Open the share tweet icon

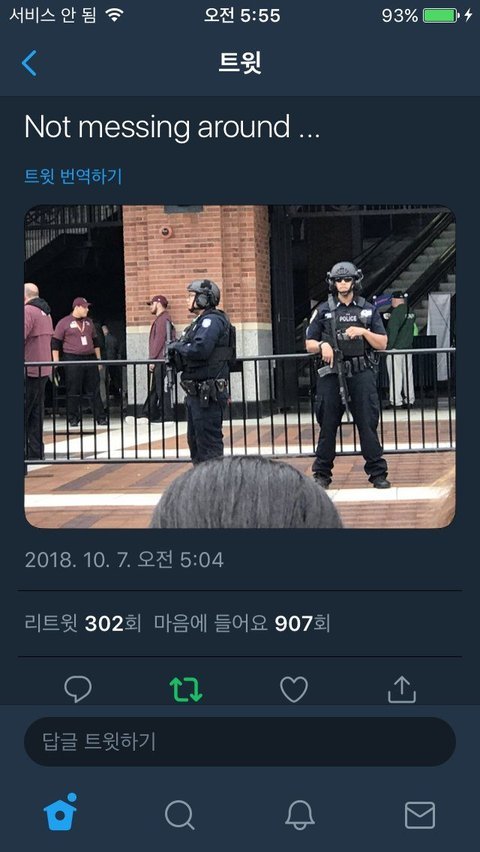pos(402,689)
